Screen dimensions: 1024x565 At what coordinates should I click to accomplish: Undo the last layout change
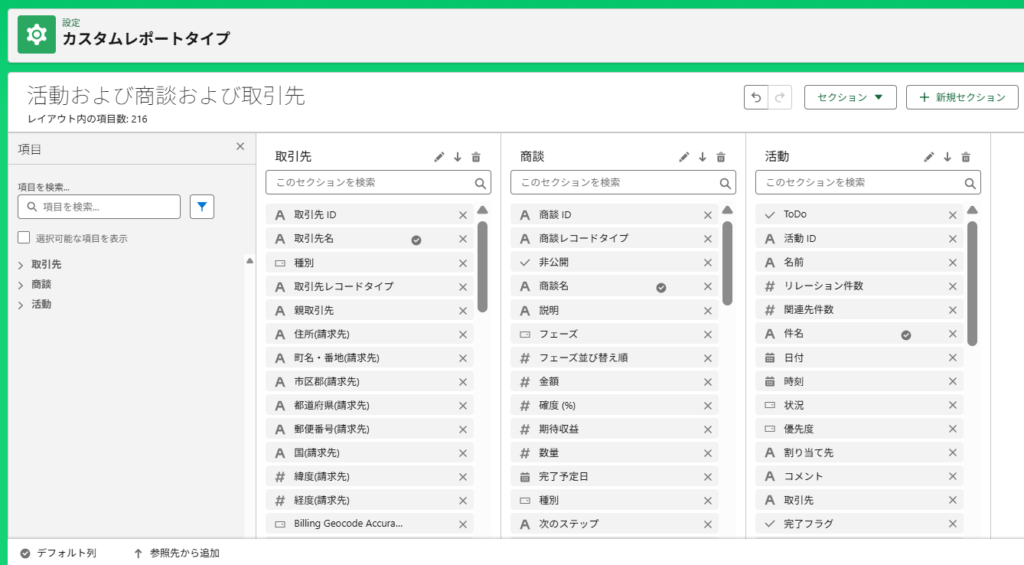click(x=756, y=97)
